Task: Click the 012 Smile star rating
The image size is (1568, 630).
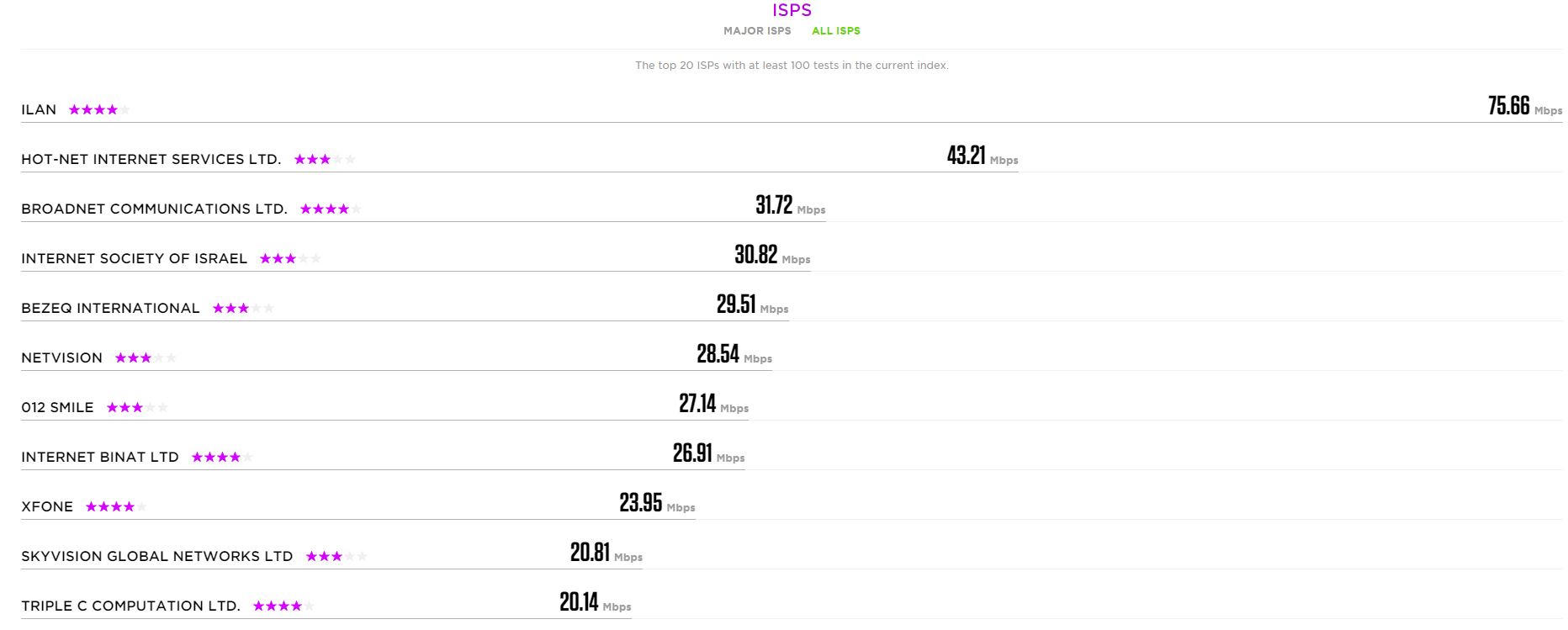Action: (x=137, y=408)
